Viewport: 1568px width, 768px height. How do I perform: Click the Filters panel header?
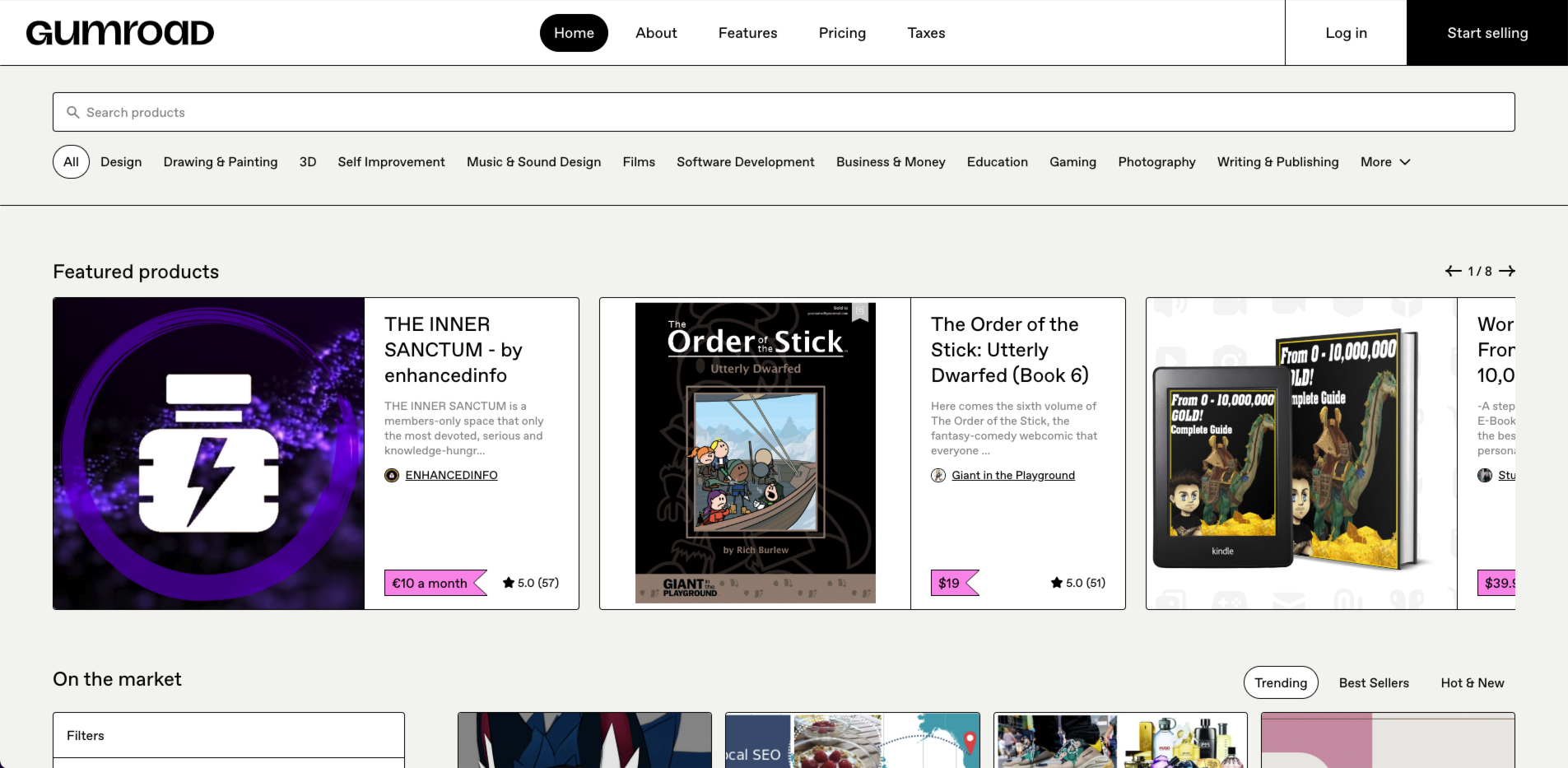(229, 735)
